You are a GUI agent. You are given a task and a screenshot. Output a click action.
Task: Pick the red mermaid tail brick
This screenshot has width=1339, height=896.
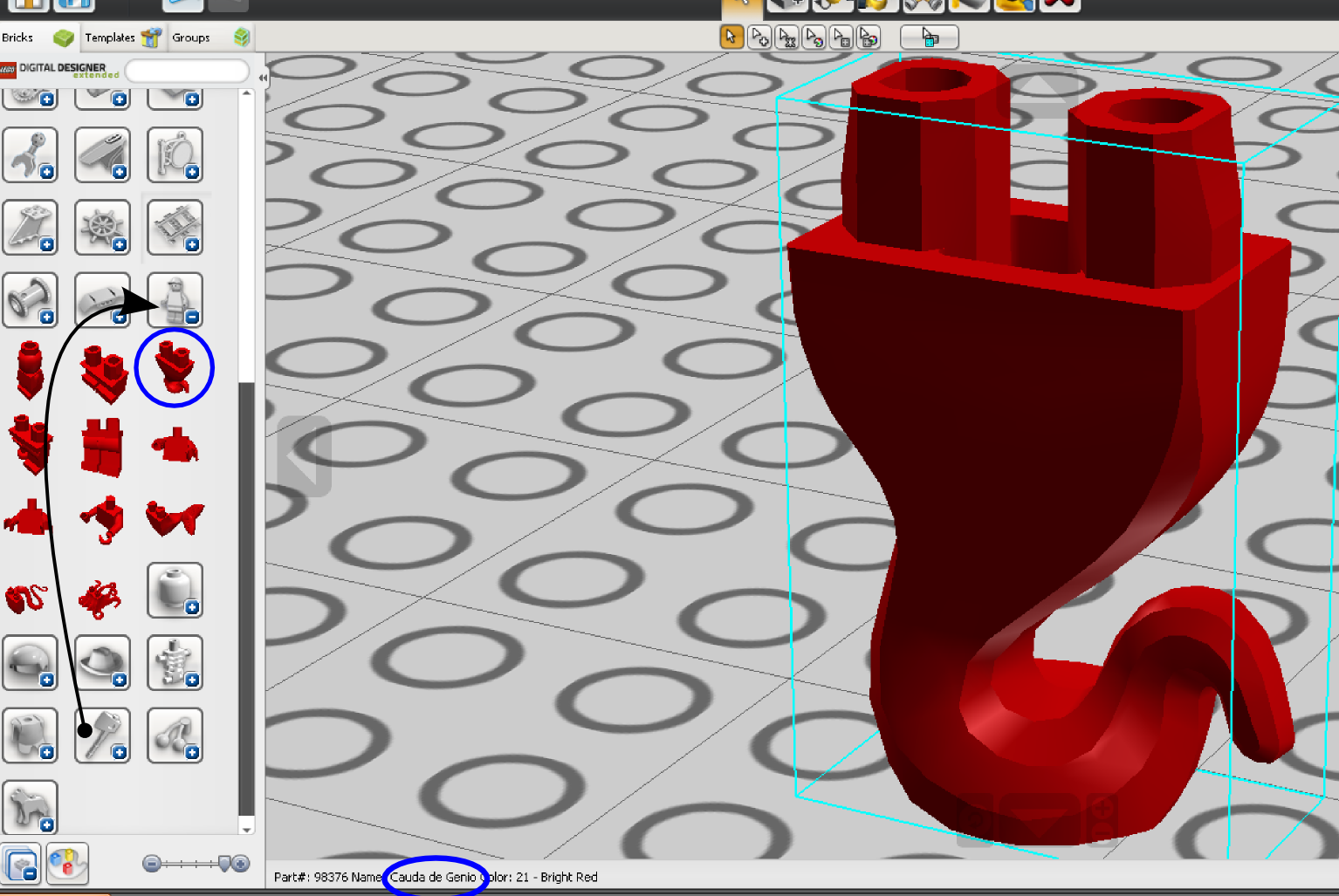tap(175, 518)
